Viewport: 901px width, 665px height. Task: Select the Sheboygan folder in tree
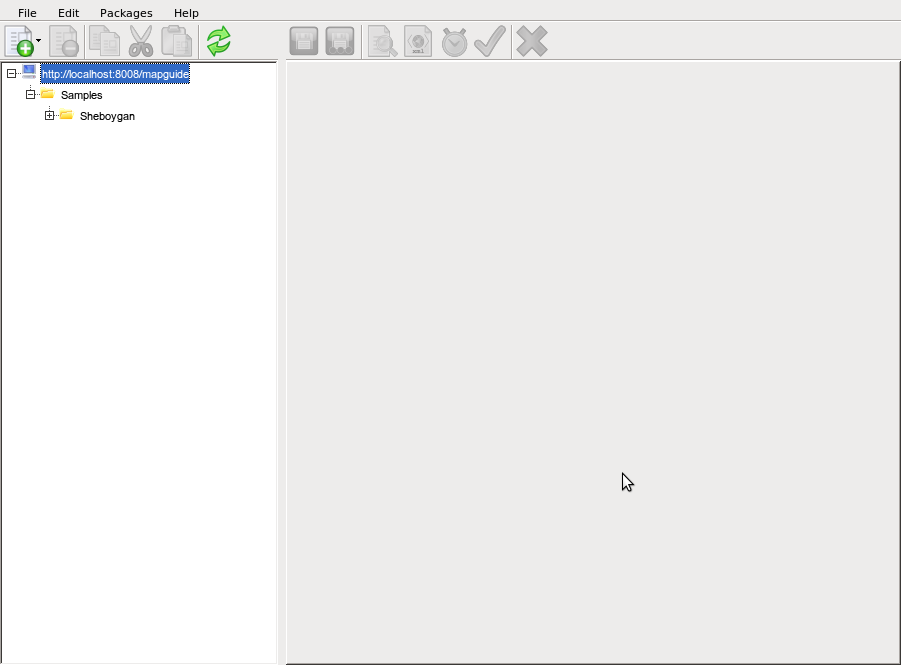tap(107, 116)
